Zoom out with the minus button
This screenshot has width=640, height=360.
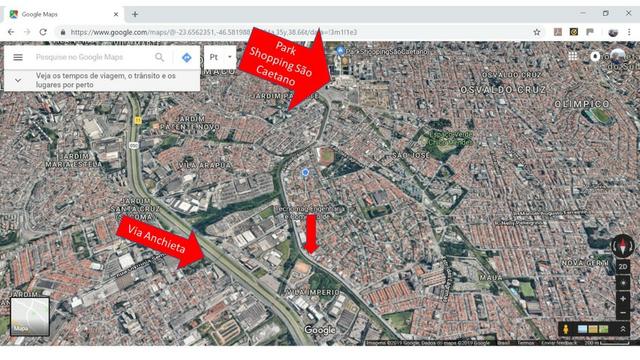[x=622, y=313]
